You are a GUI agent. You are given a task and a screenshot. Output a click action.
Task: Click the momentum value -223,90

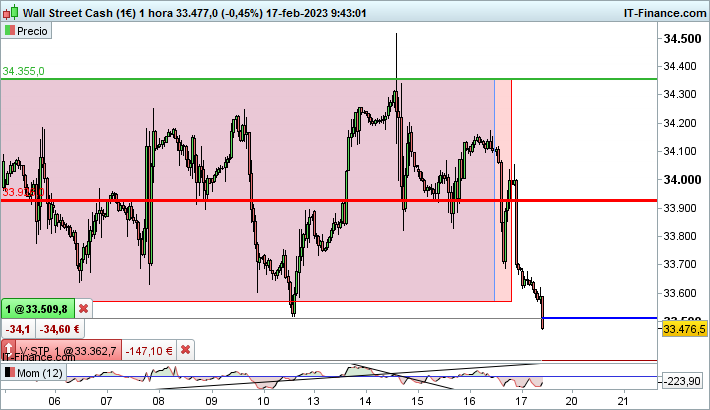[684, 381]
